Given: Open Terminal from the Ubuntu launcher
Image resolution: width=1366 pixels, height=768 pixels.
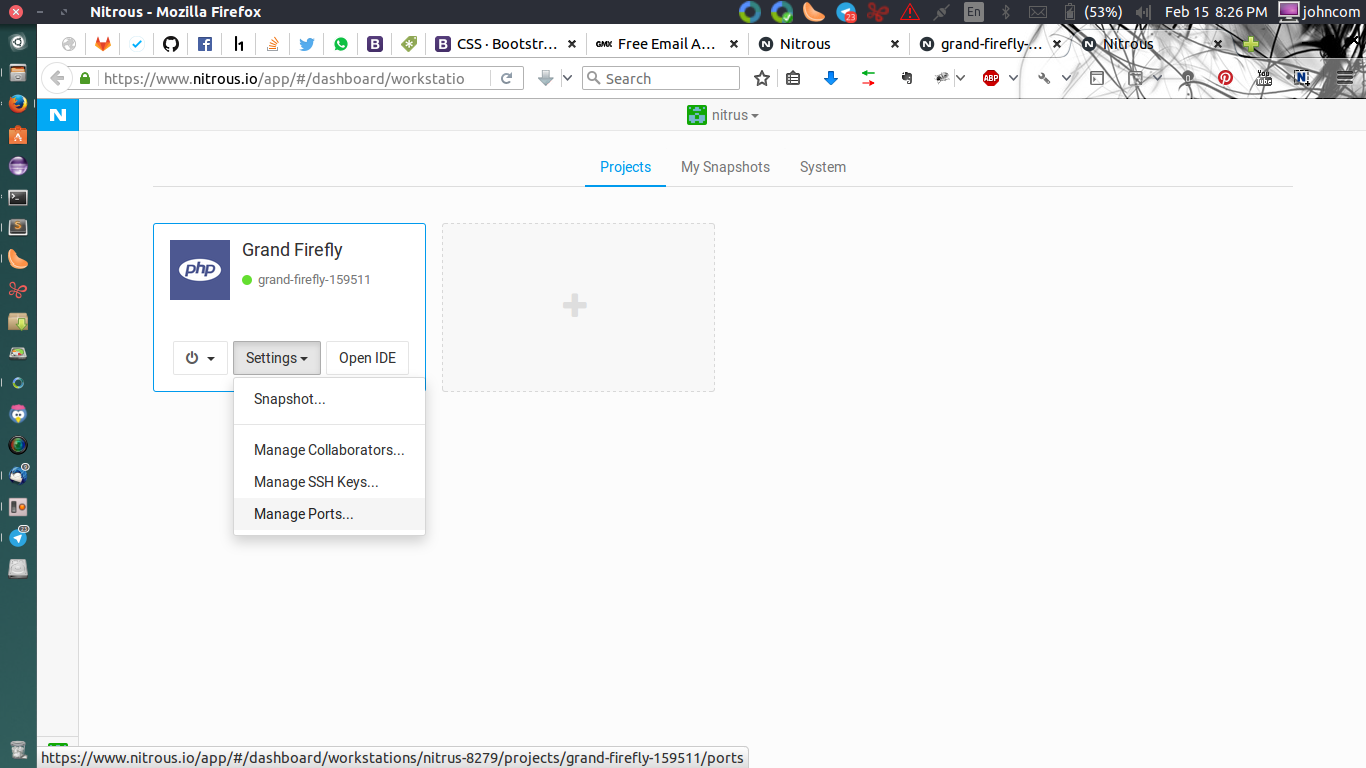Looking at the screenshot, I should click(x=18, y=197).
